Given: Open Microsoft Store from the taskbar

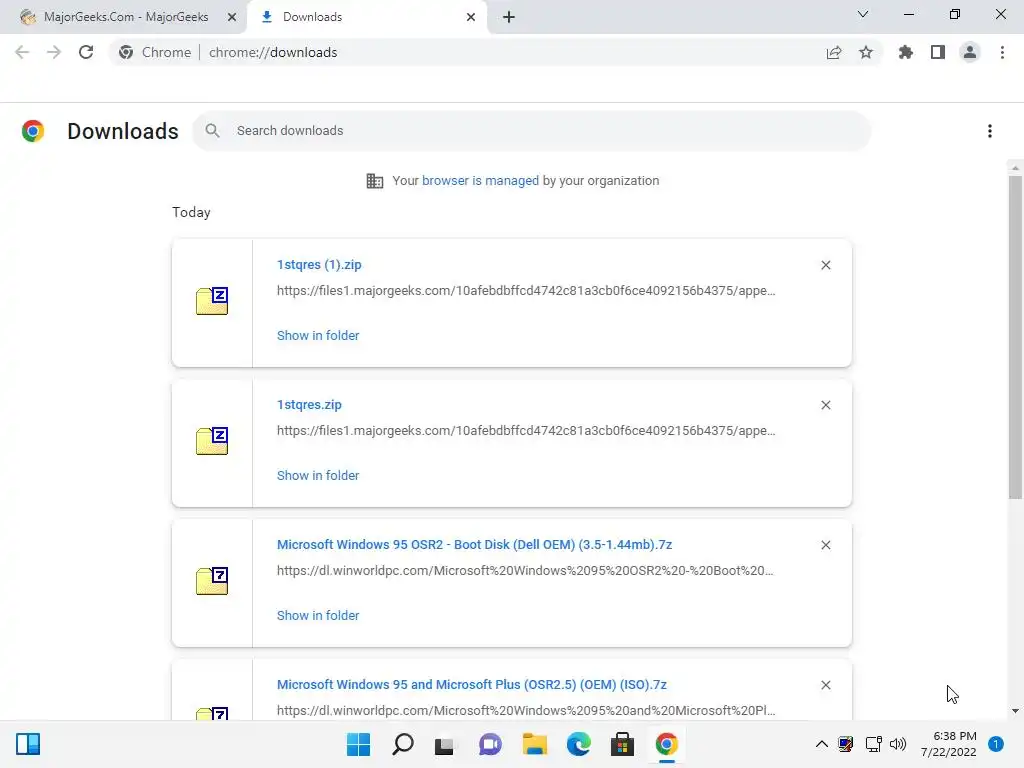Looking at the screenshot, I should tap(622, 744).
